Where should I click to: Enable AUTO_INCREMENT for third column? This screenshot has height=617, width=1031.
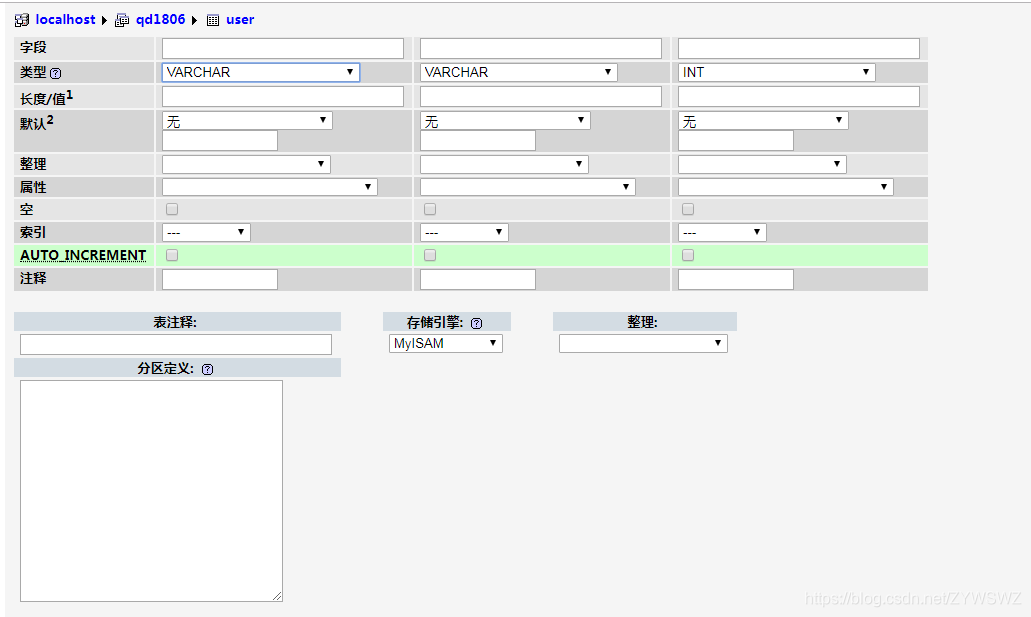[688, 255]
